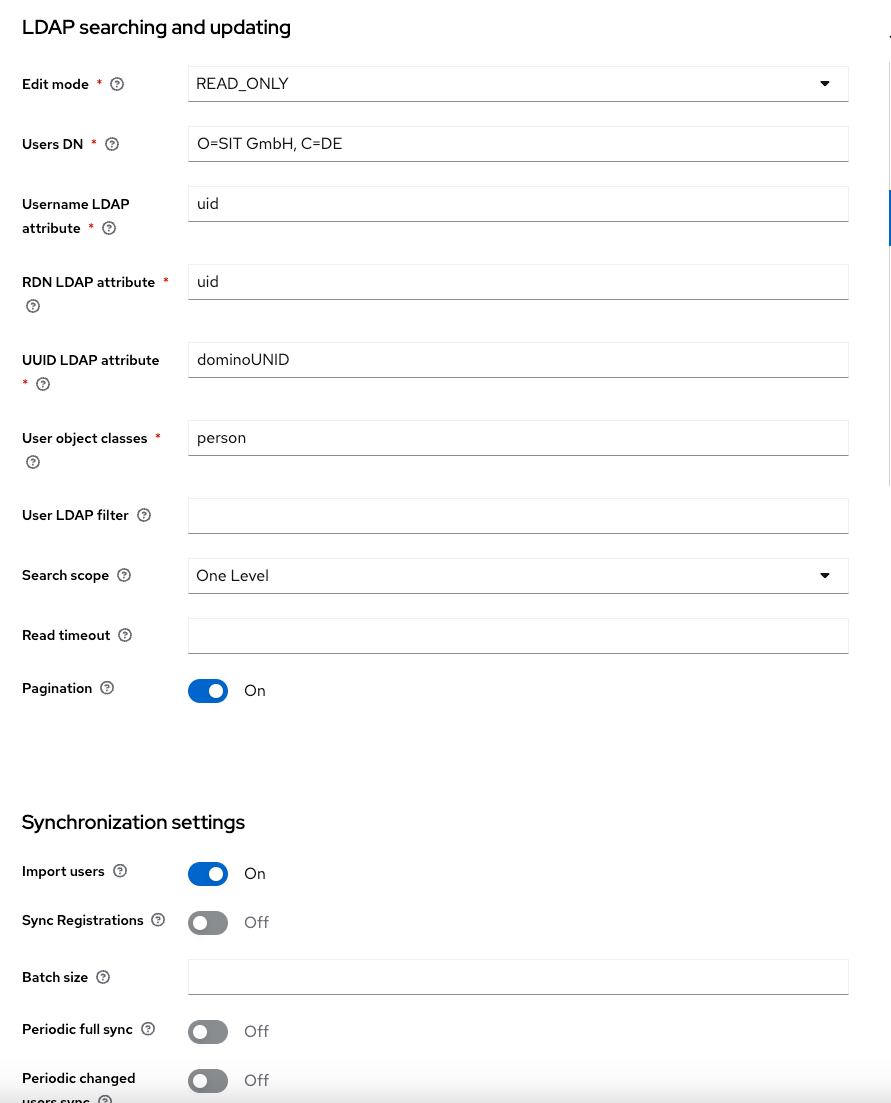Show help for Batch size

point(103,978)
